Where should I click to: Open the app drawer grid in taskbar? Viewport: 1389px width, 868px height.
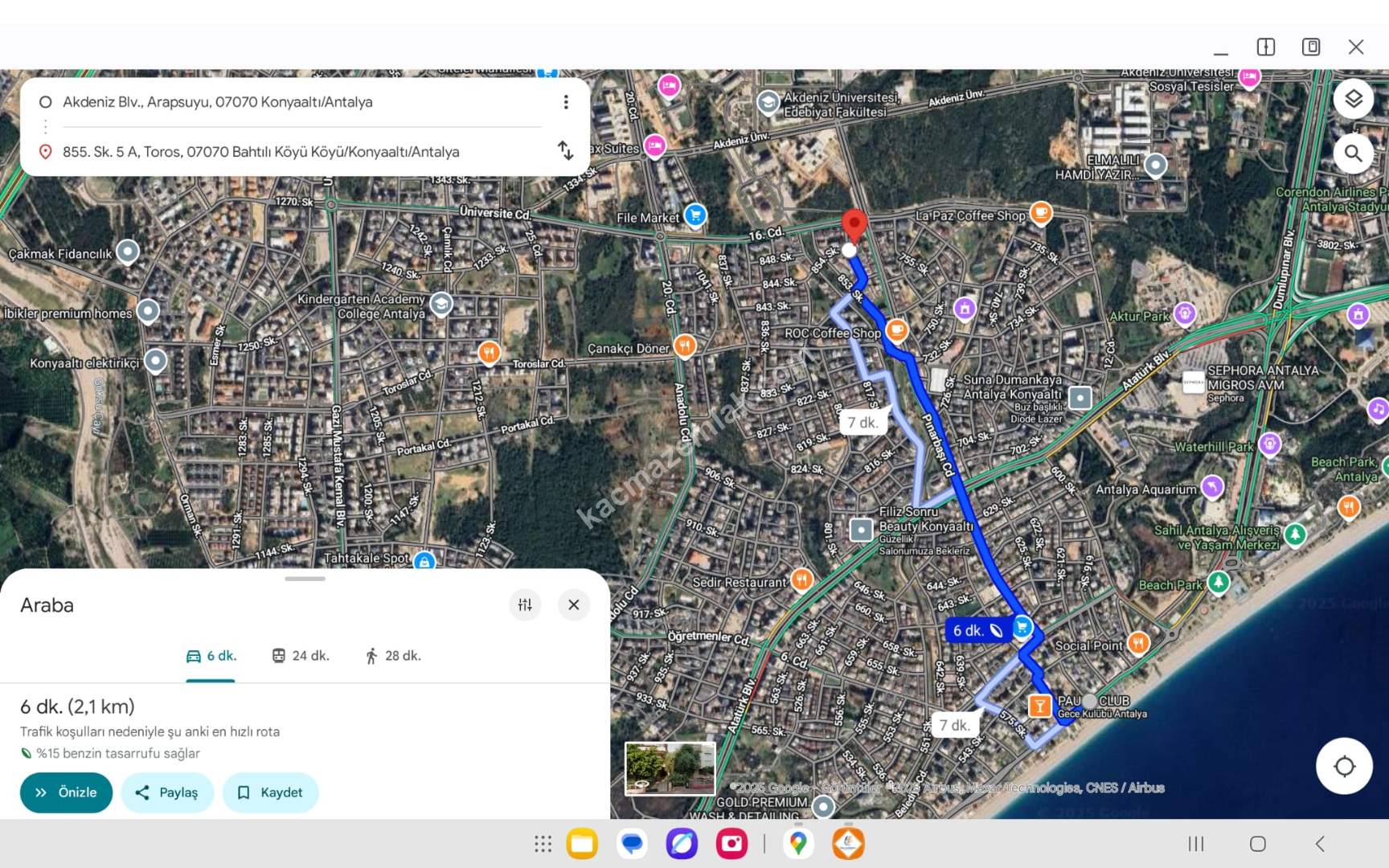tap(543, 844)
